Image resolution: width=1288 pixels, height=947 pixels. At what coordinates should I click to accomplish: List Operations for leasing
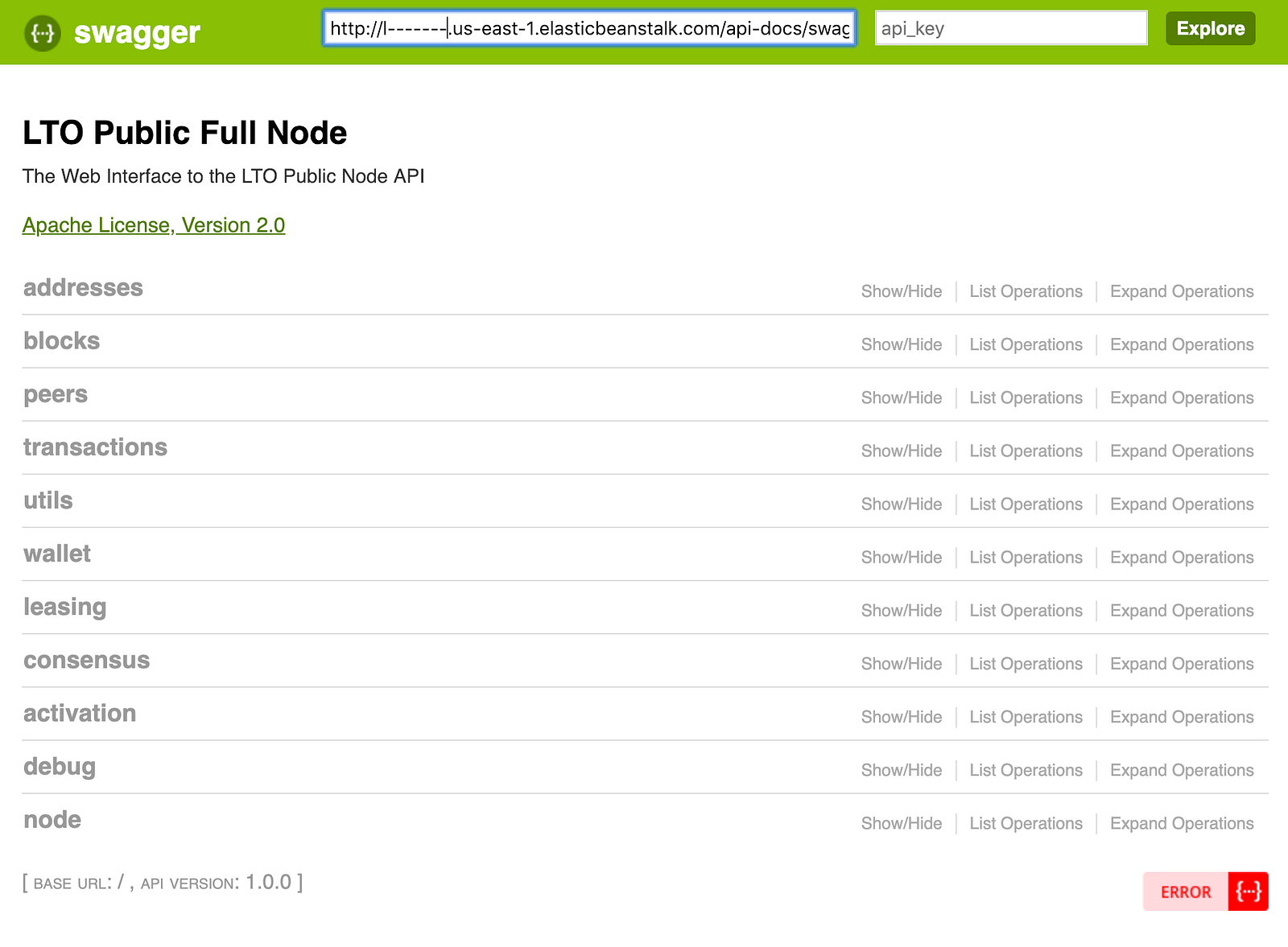click(1026, 611)
